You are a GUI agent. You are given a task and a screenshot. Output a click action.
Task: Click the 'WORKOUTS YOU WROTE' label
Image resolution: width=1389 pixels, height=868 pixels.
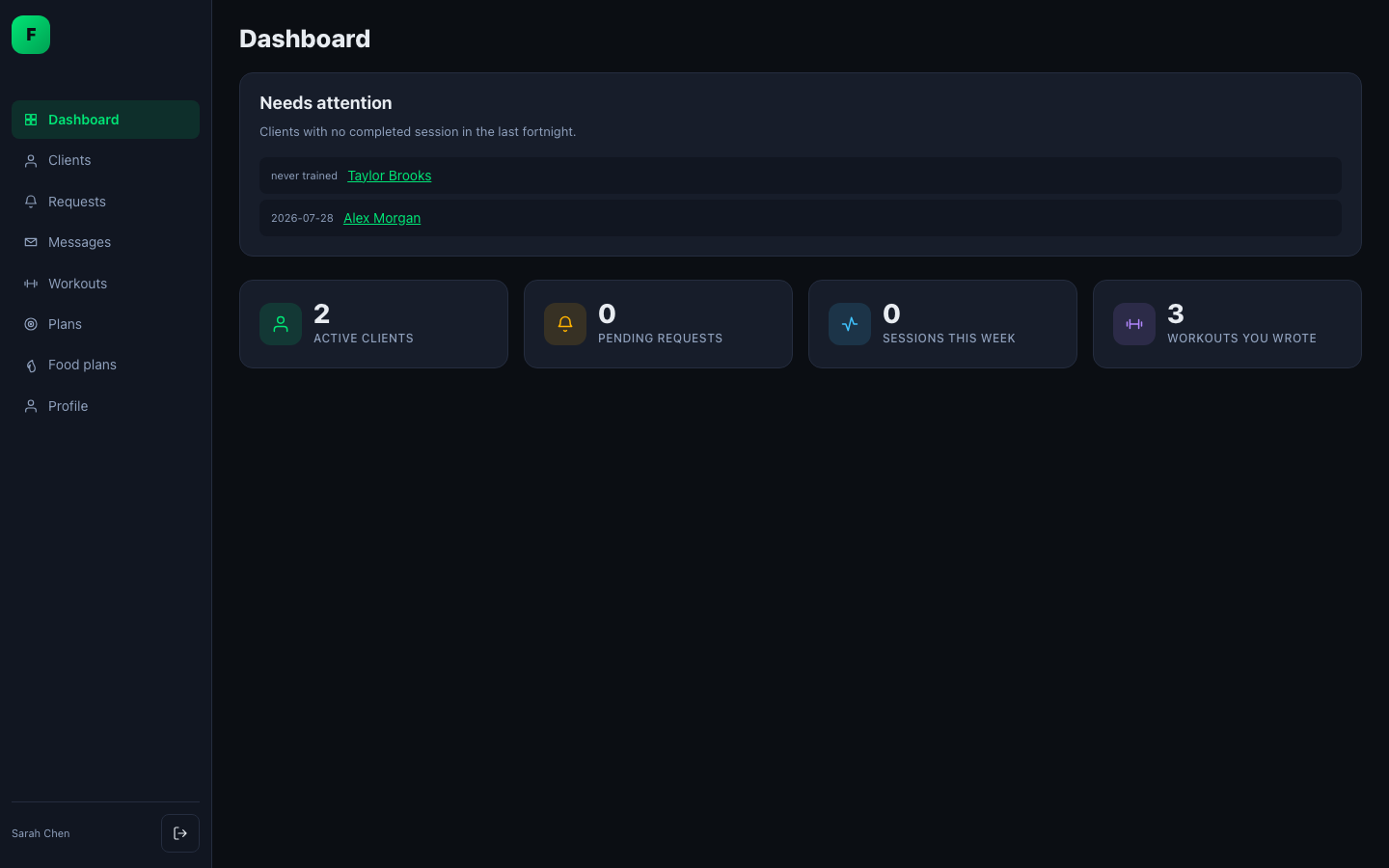click(x=1241, y=339)
